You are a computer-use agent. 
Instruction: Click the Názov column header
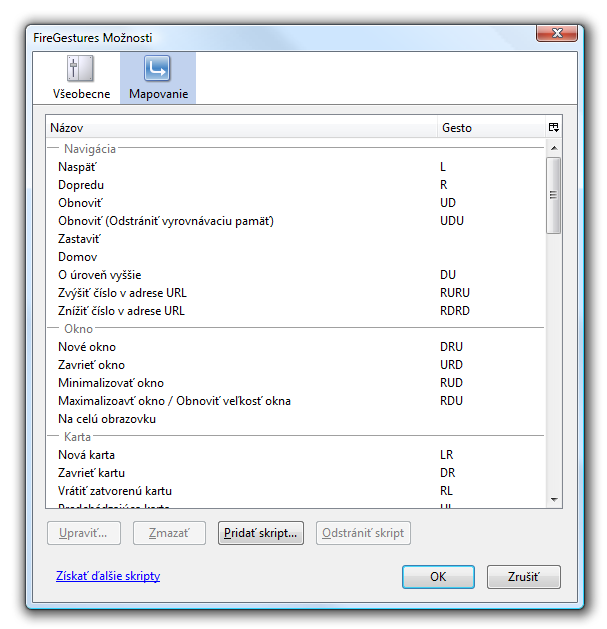(x=242, y=128)
